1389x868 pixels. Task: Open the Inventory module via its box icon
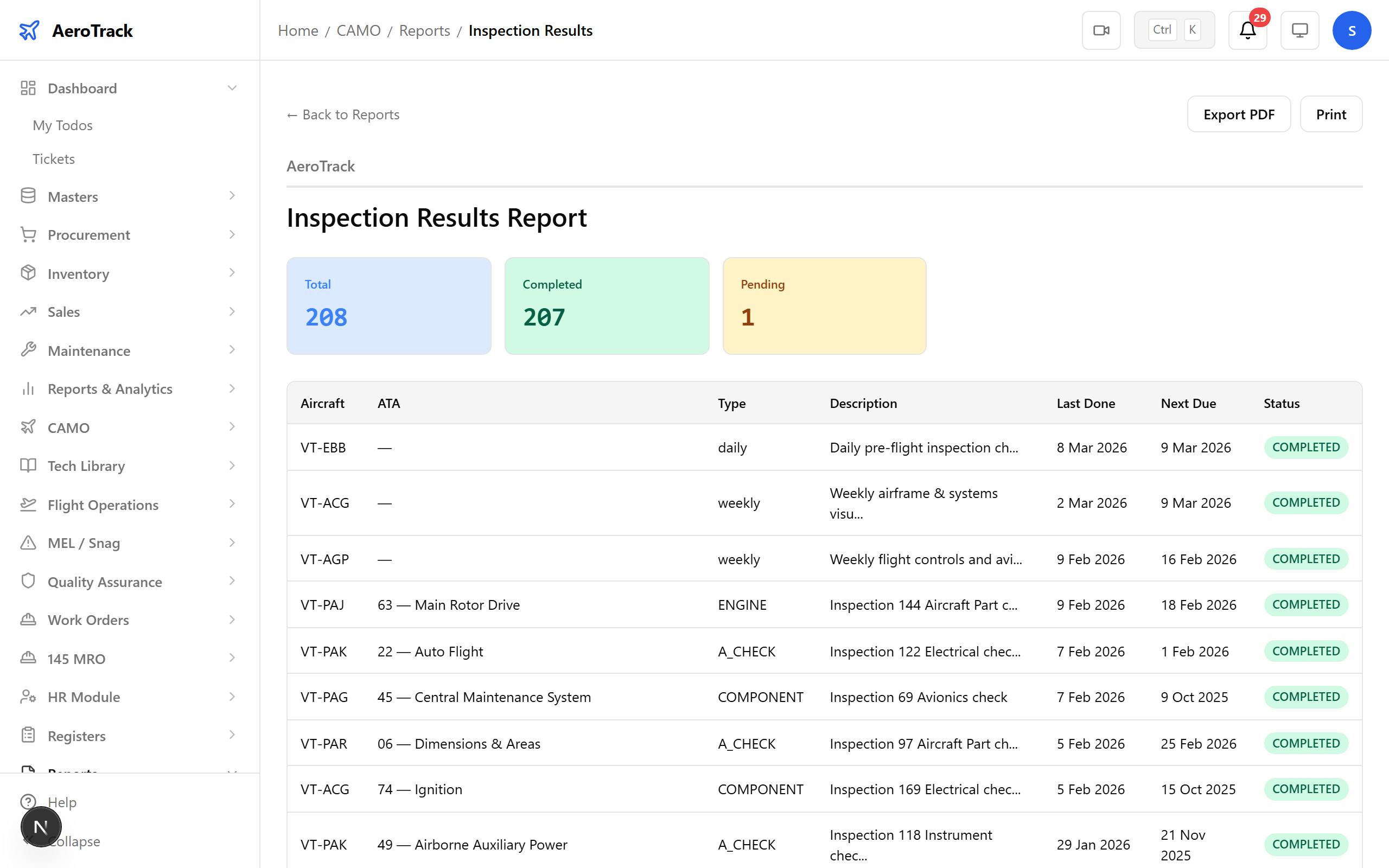click(28, 273)
